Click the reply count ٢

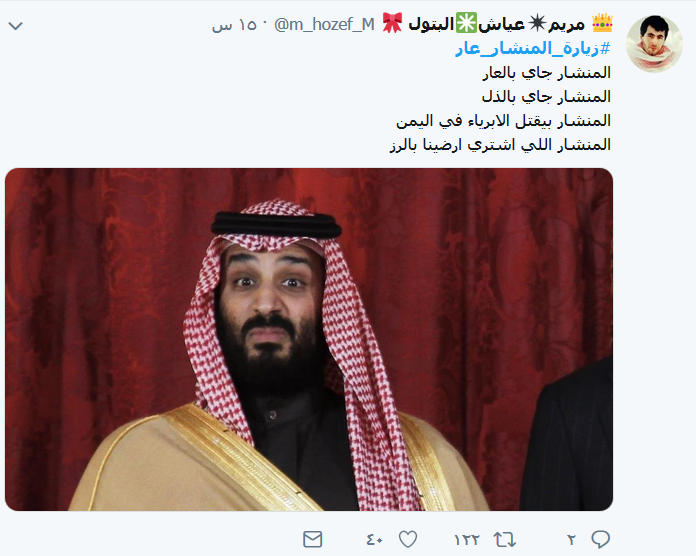tap(571, 539)
